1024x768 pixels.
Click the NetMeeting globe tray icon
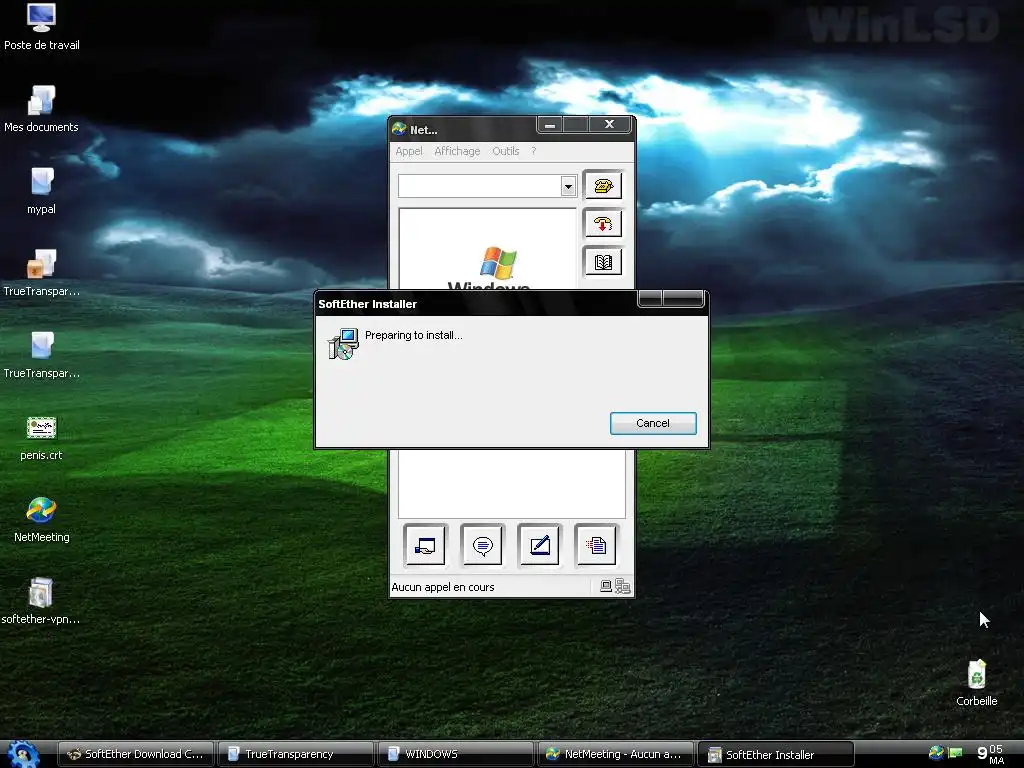click(936, 753)
